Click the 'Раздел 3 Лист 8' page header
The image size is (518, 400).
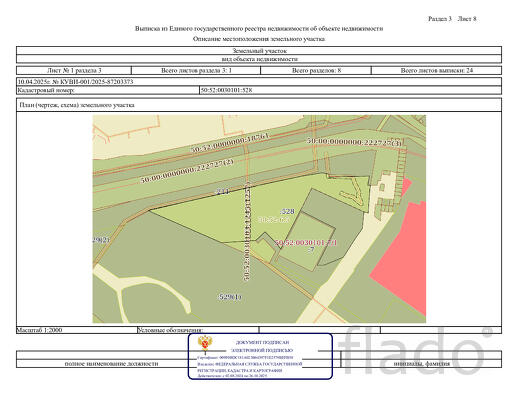tap(452, 19)
